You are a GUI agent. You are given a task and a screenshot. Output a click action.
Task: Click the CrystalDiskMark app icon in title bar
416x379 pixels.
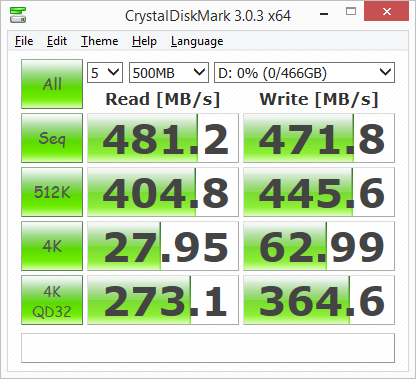point(18,15)
